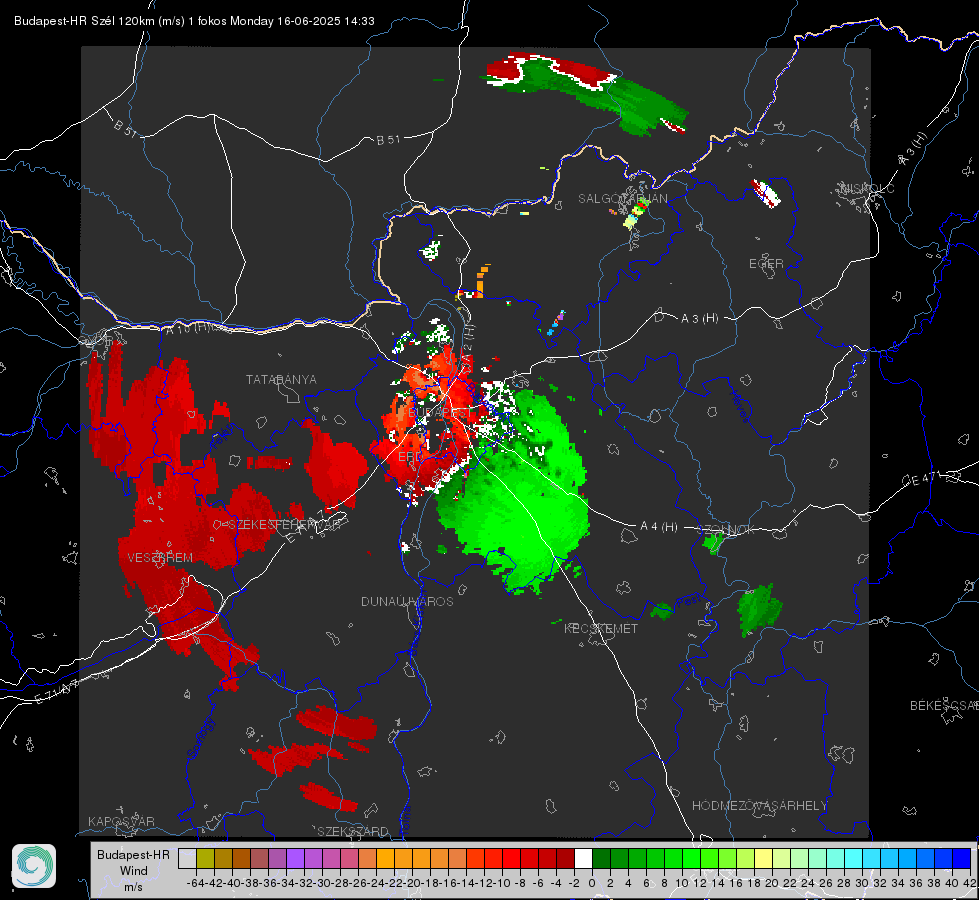Screen dimensions: 979x900
Task: Click the 'Pest' county label
Action: [687, 601]
